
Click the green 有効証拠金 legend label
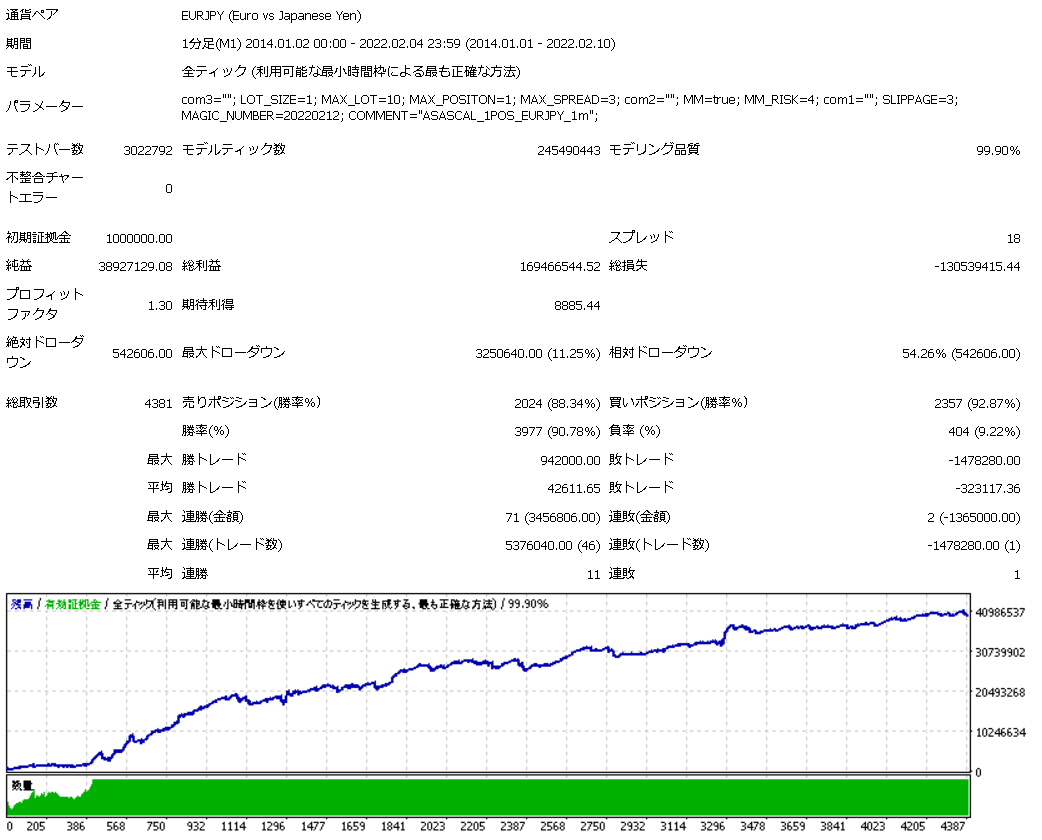(72, 604)
